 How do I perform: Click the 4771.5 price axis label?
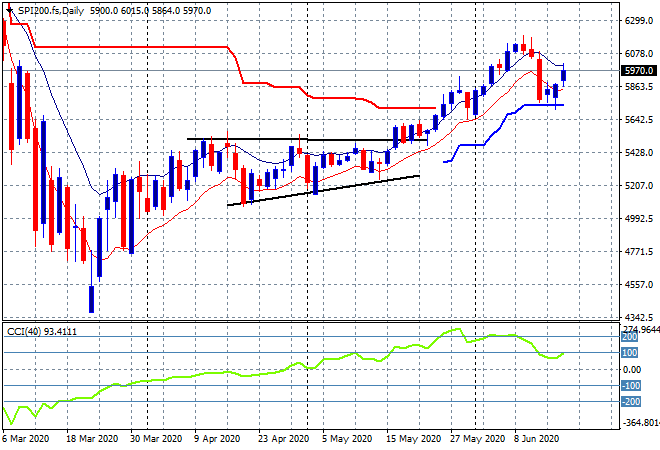(639, 252)
